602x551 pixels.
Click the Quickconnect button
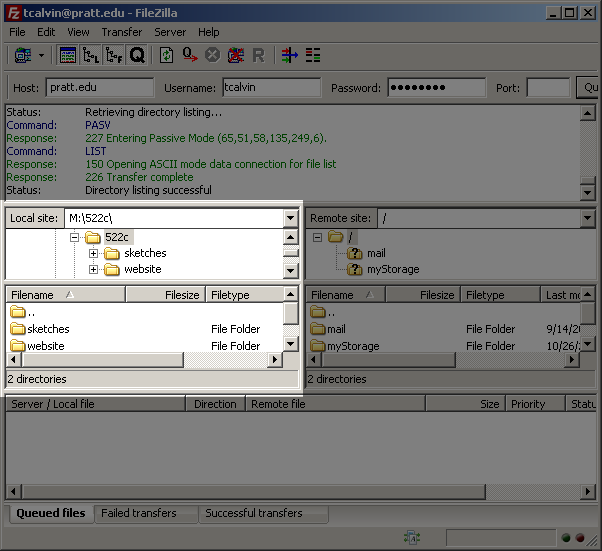tap(588, 87)
